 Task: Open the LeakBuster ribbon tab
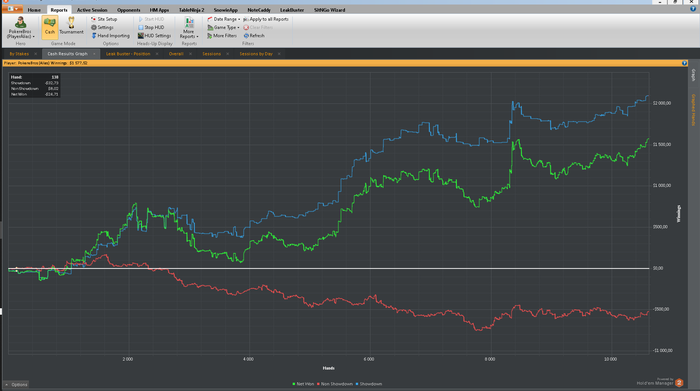pyautogui.click(x=292, y=10)
